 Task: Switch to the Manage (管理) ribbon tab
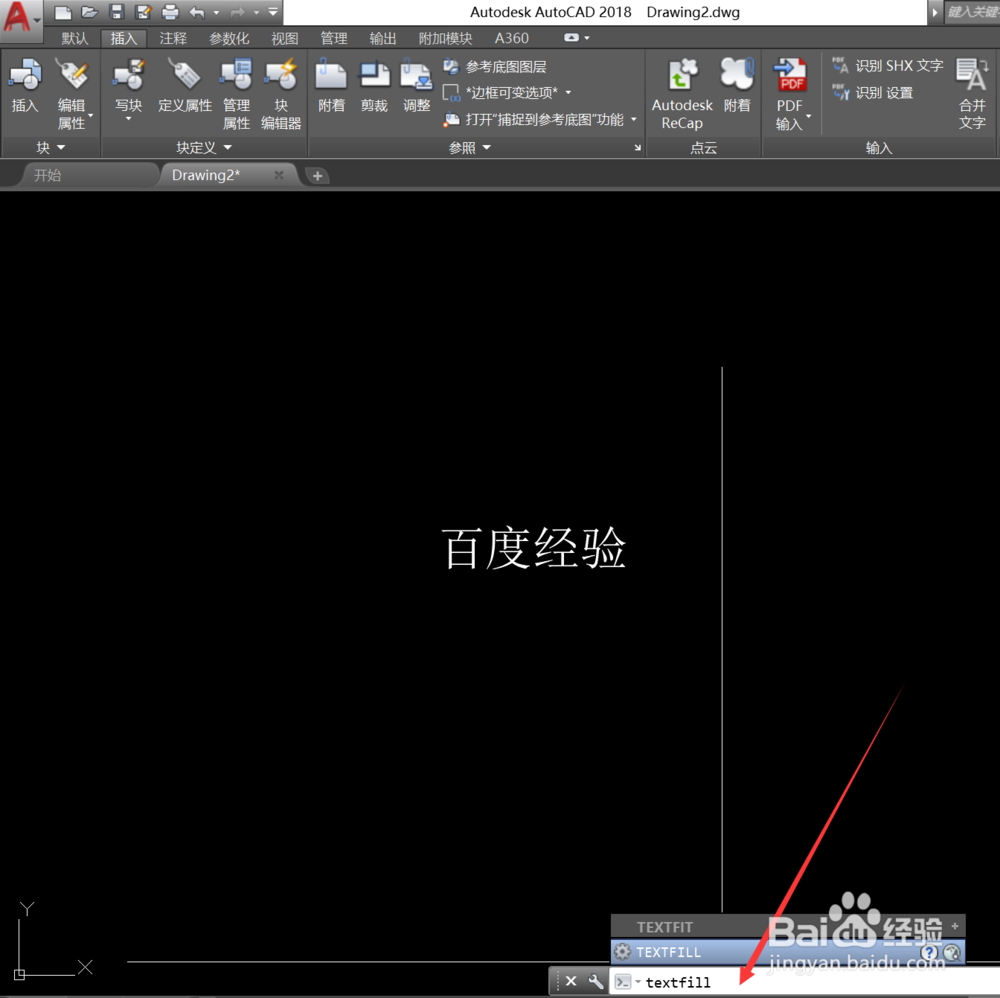point(334,38)
